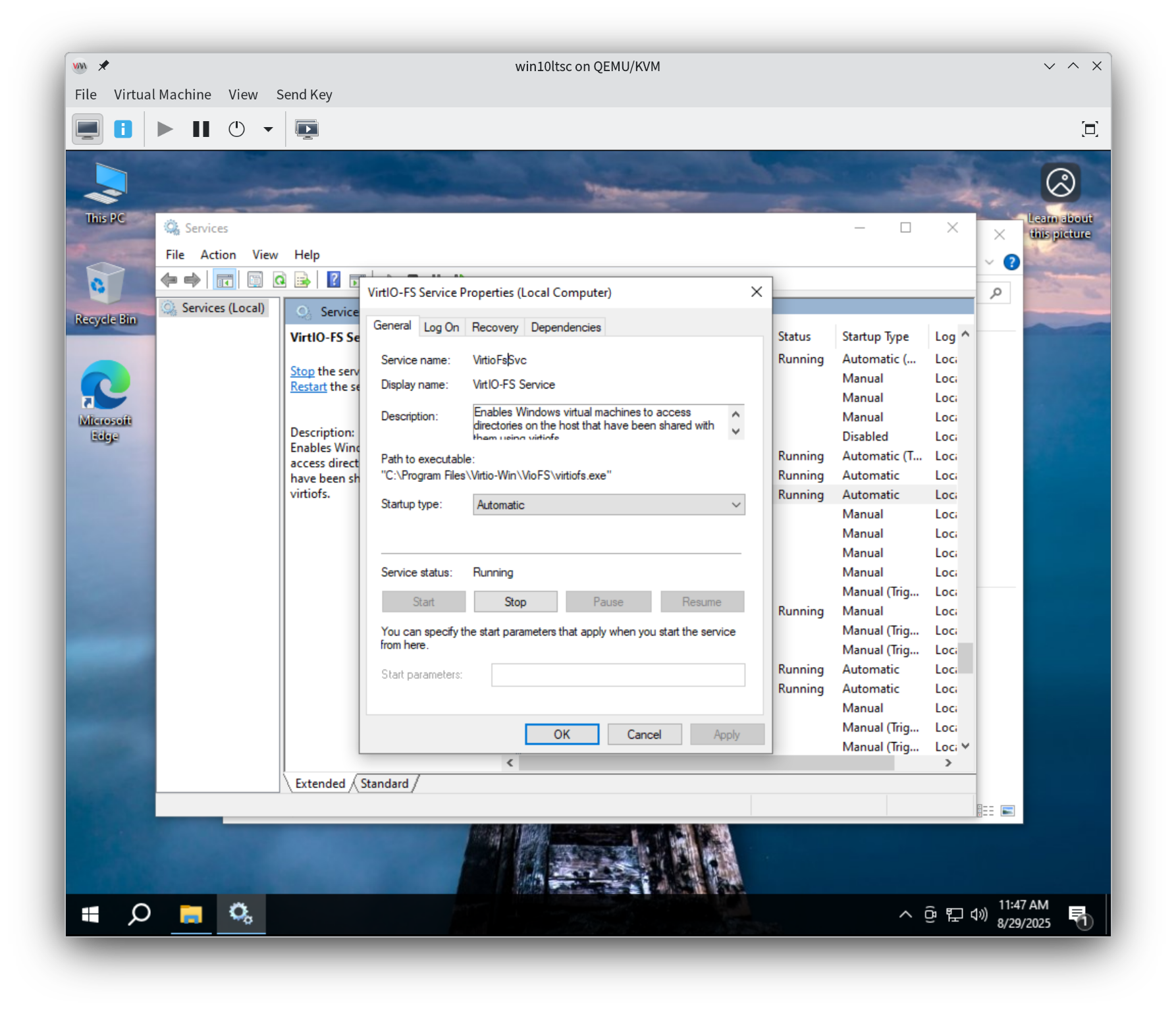Click the Restart service link

tap(308, 387)
